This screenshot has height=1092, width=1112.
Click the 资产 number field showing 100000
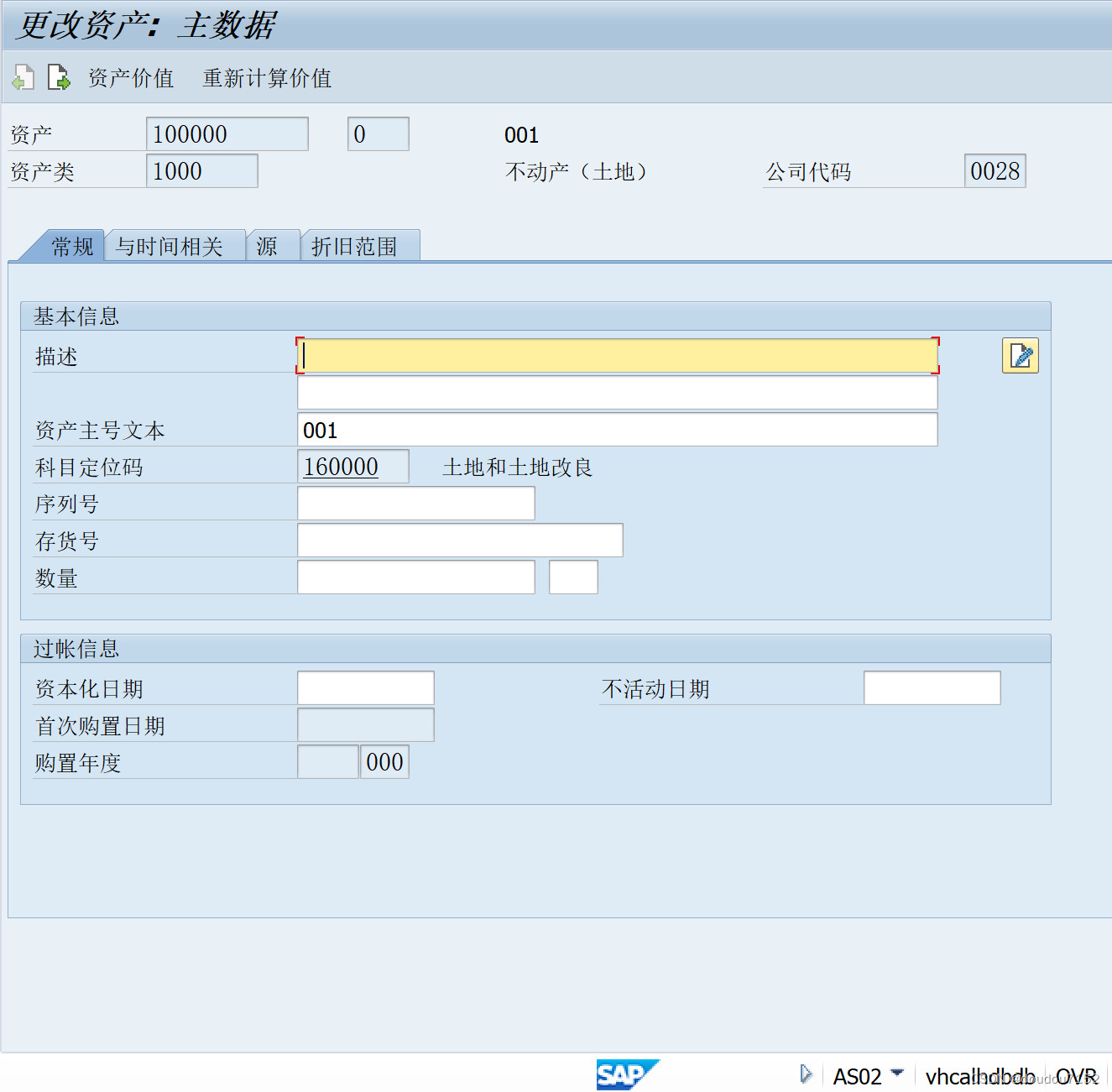(227, 134)
